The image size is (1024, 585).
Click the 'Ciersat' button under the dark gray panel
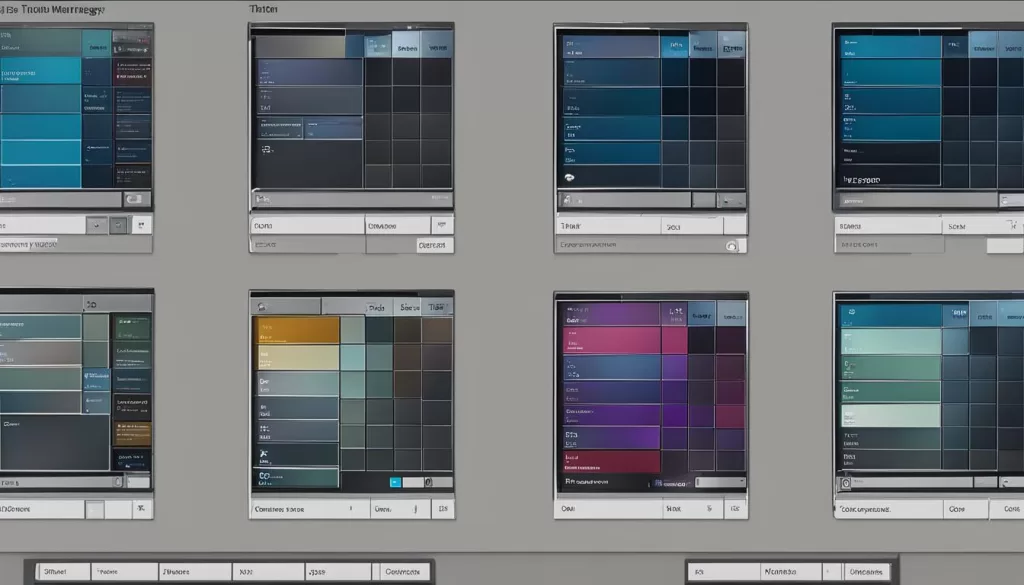(x=435, y=245)
